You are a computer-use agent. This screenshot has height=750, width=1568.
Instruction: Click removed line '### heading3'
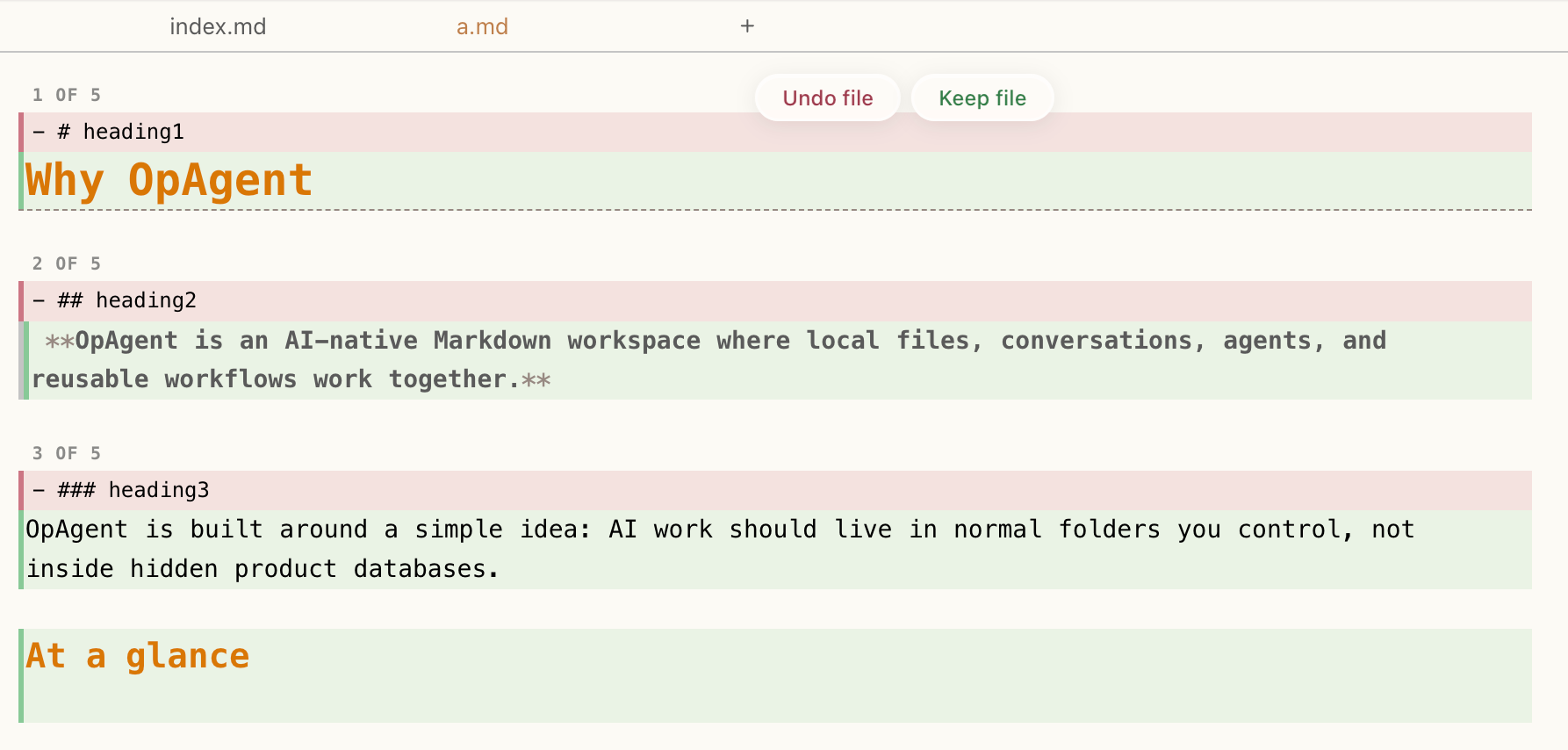coord(775,490)
